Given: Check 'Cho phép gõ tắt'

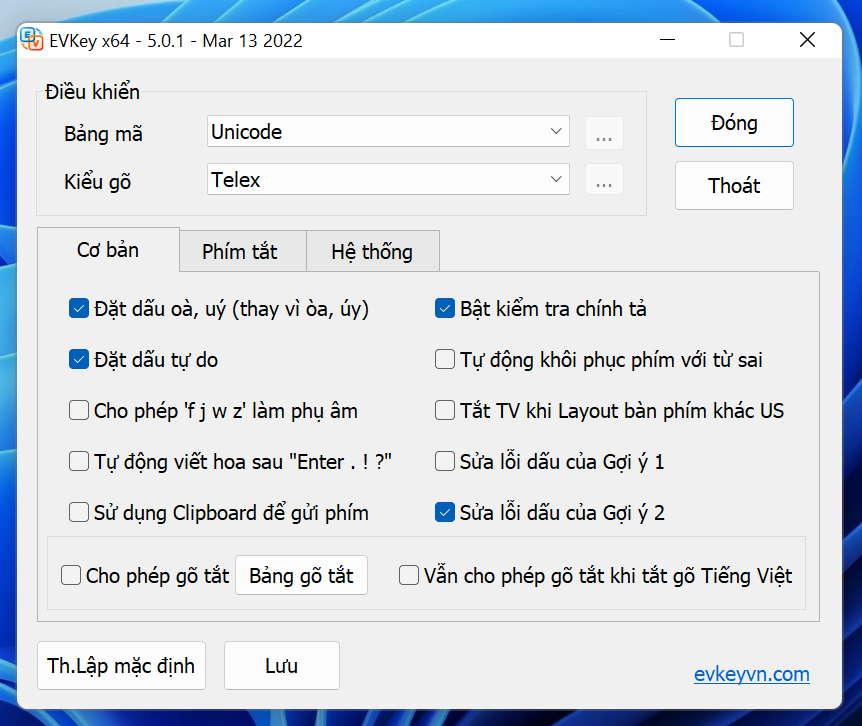Looking at the screenshot, I should tap(70, 575).
